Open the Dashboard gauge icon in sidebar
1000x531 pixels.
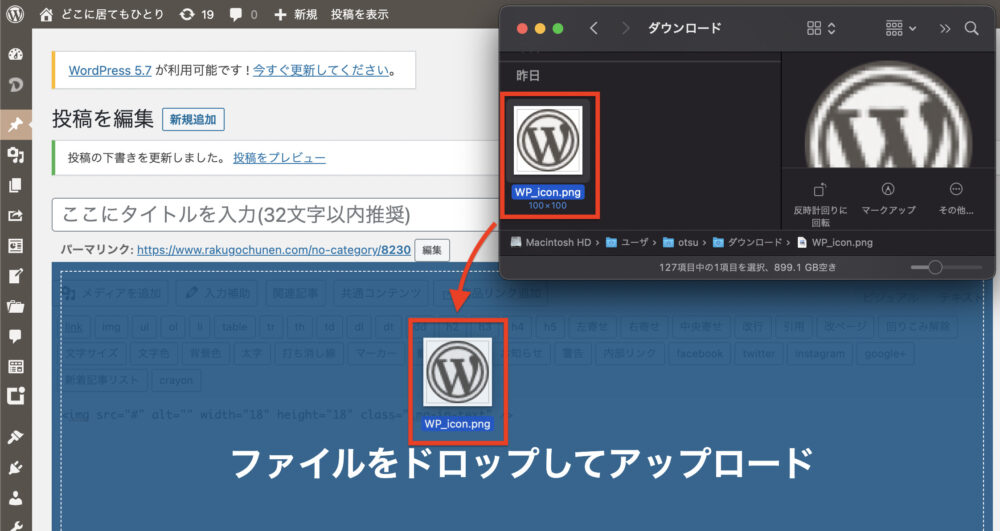click(x=15, y=54)
